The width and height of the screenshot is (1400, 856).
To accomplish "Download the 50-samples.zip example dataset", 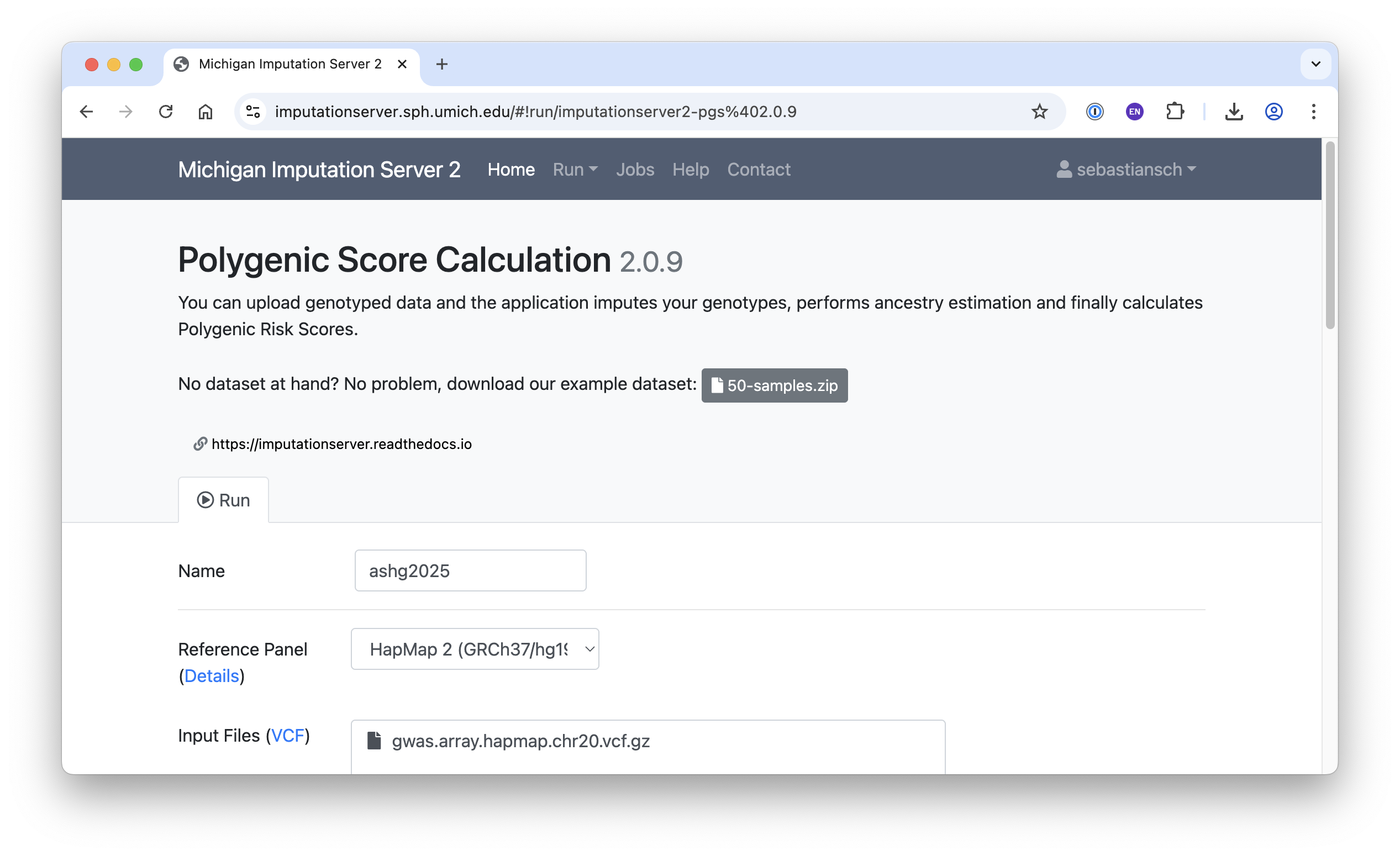I will pos(774,385).
